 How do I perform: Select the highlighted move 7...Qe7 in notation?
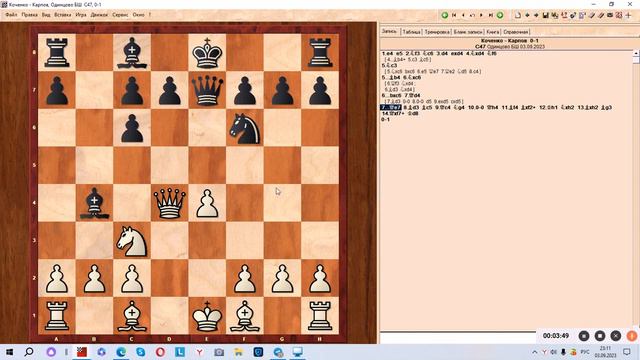point(391,107)
